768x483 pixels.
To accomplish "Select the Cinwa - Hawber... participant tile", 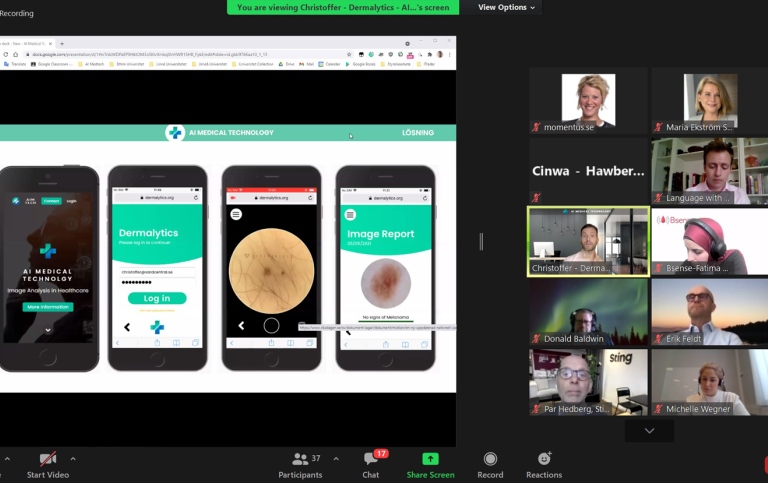I will coord(588,171).
